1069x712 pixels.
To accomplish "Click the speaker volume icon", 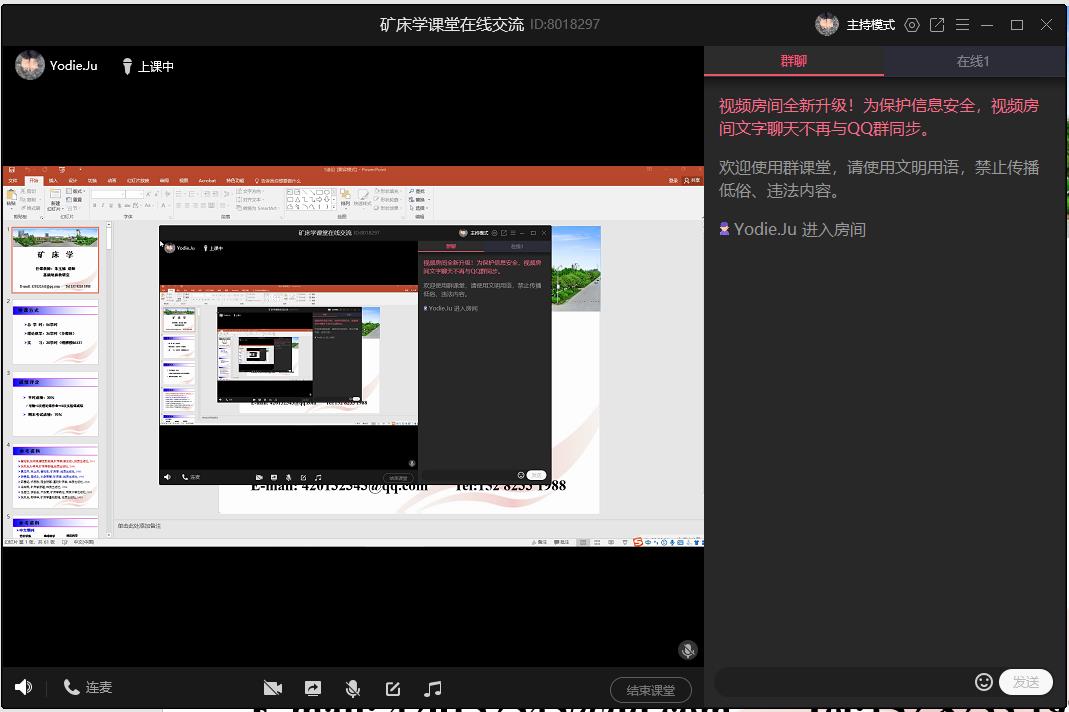I will (x=23, y=687).
